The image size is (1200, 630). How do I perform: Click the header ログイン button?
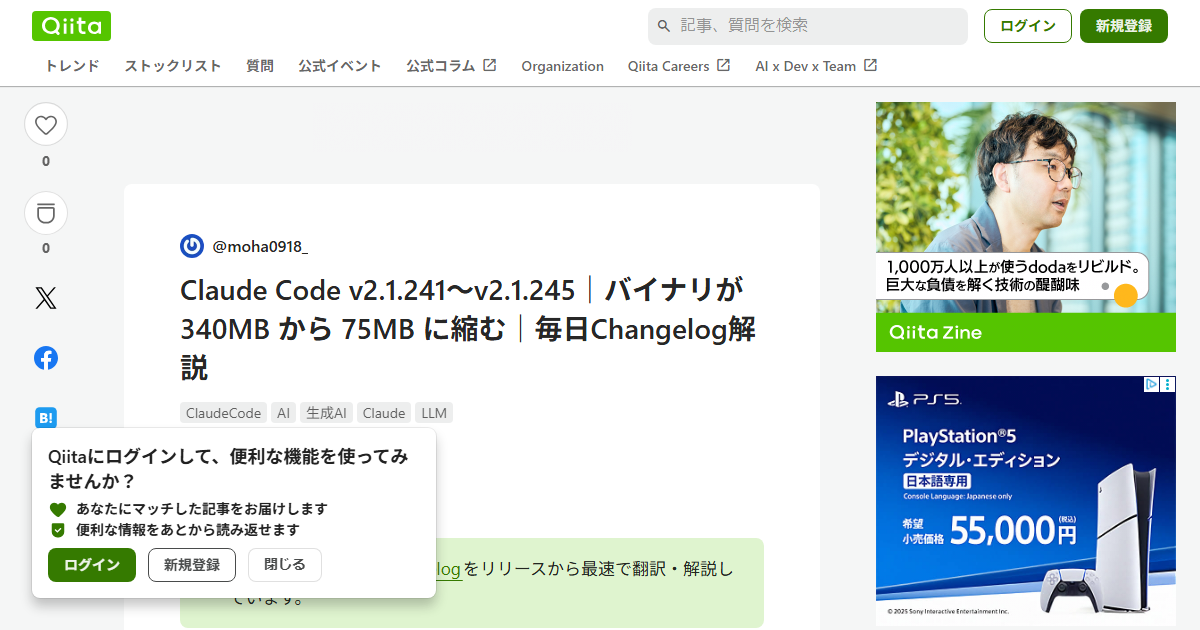point(1028,26)
